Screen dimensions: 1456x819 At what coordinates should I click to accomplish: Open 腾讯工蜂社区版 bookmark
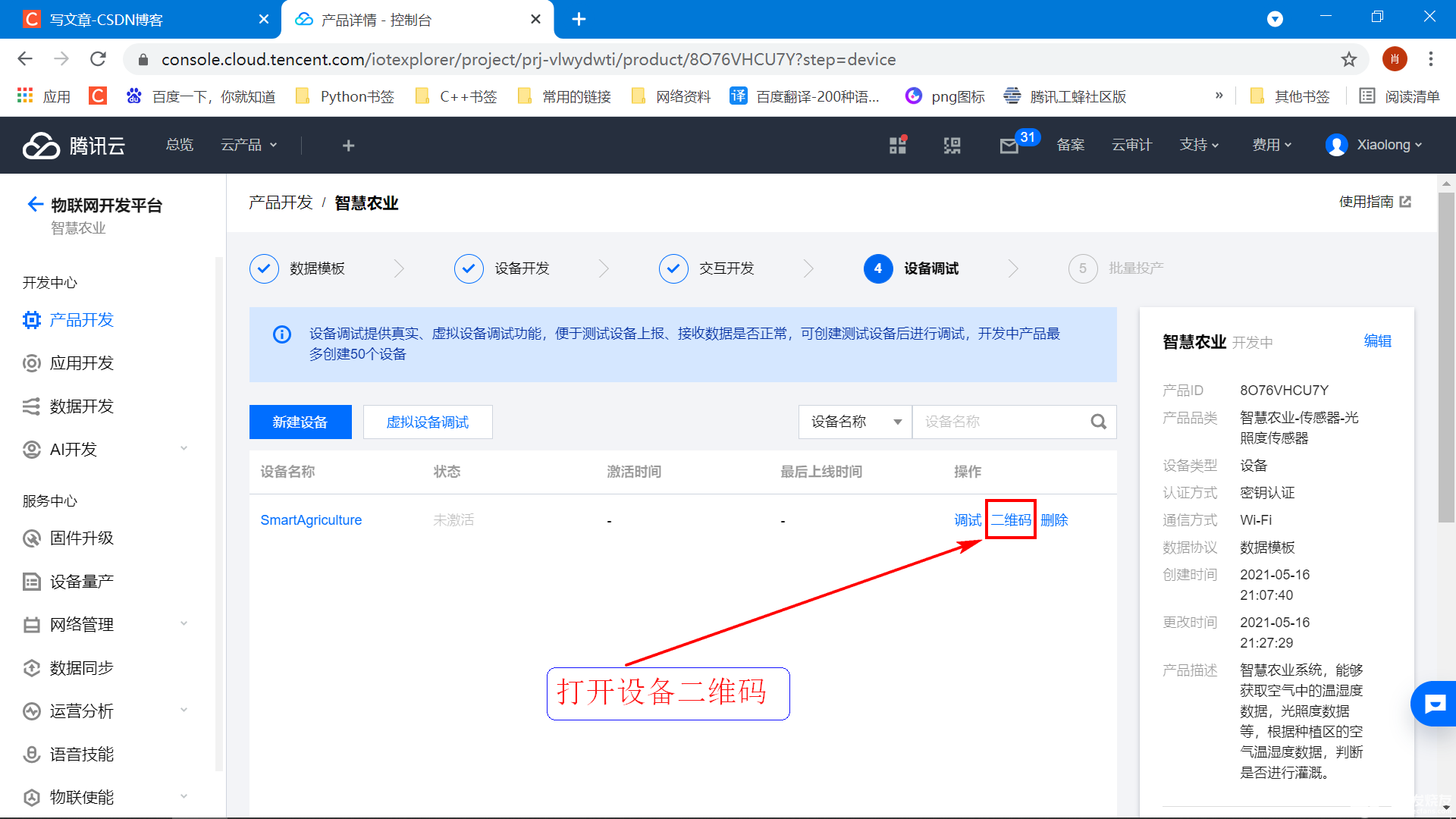coord(1065,96)
